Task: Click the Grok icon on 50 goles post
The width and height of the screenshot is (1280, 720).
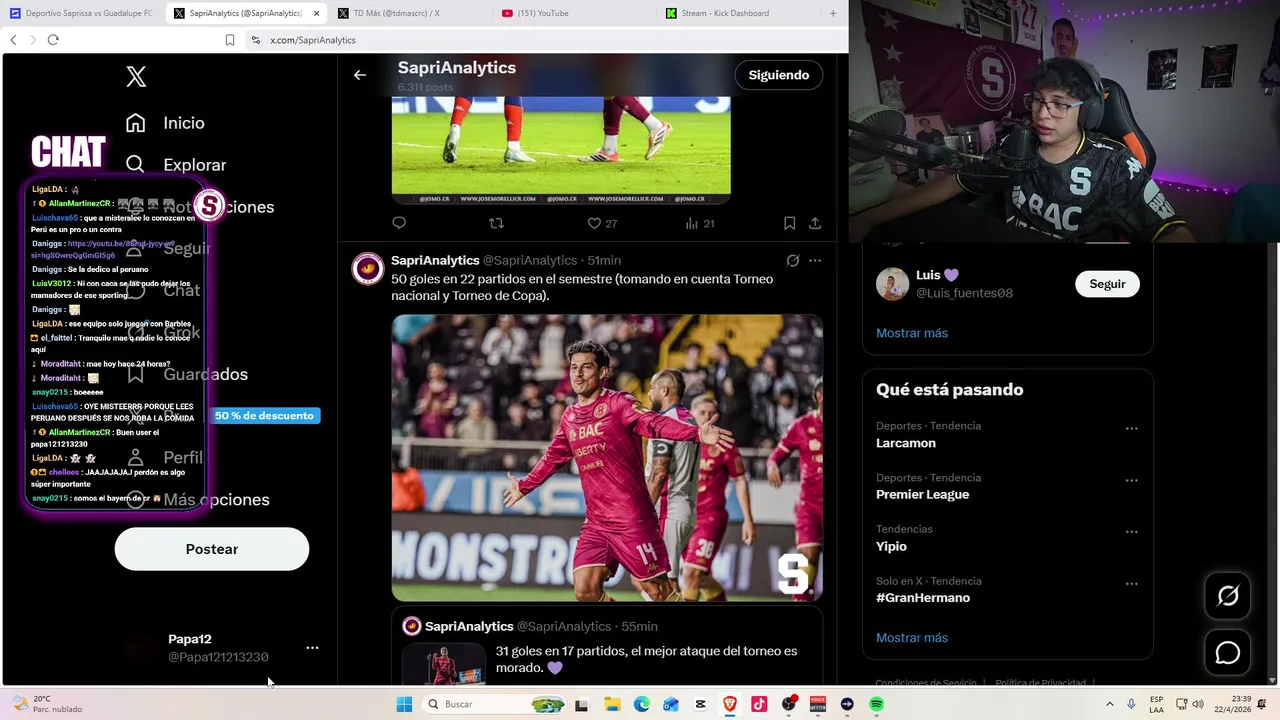Action: tap(793, 260)
